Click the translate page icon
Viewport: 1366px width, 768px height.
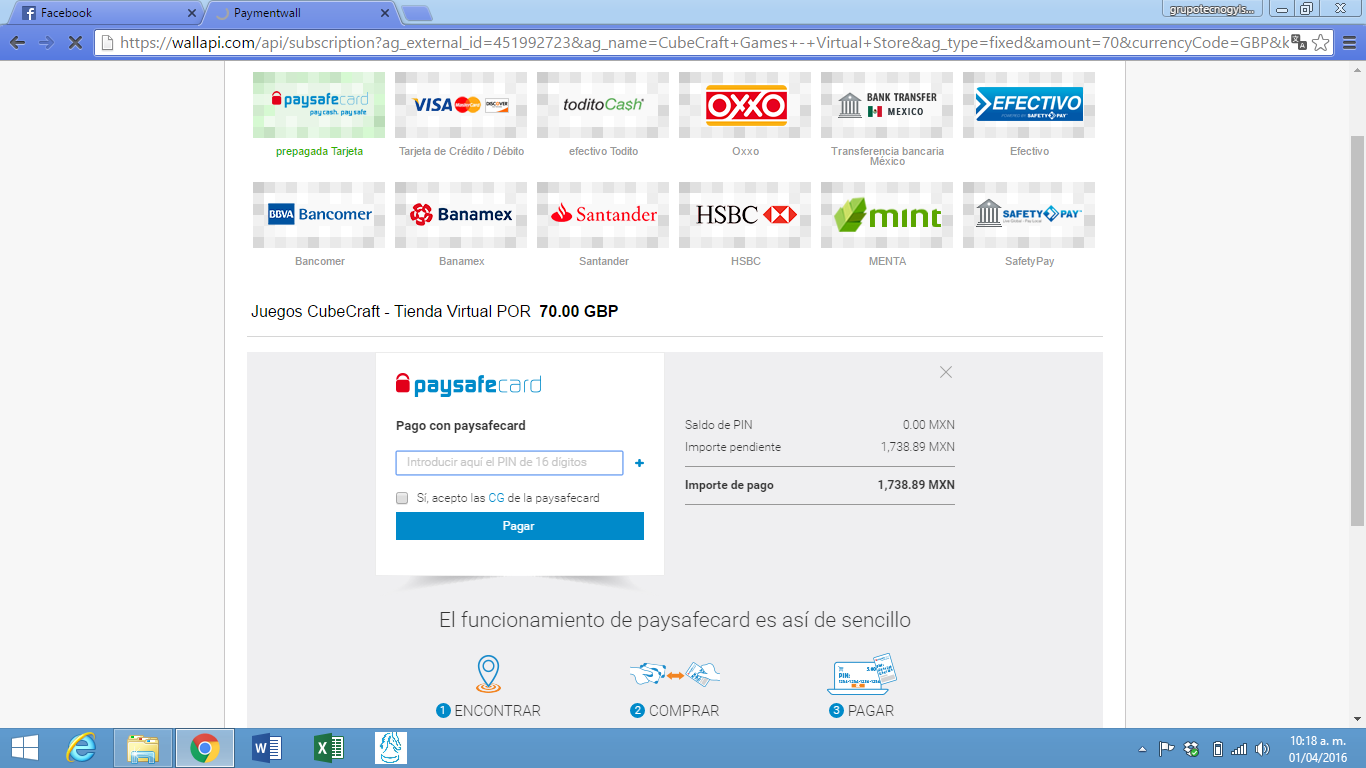[1298, 42]
